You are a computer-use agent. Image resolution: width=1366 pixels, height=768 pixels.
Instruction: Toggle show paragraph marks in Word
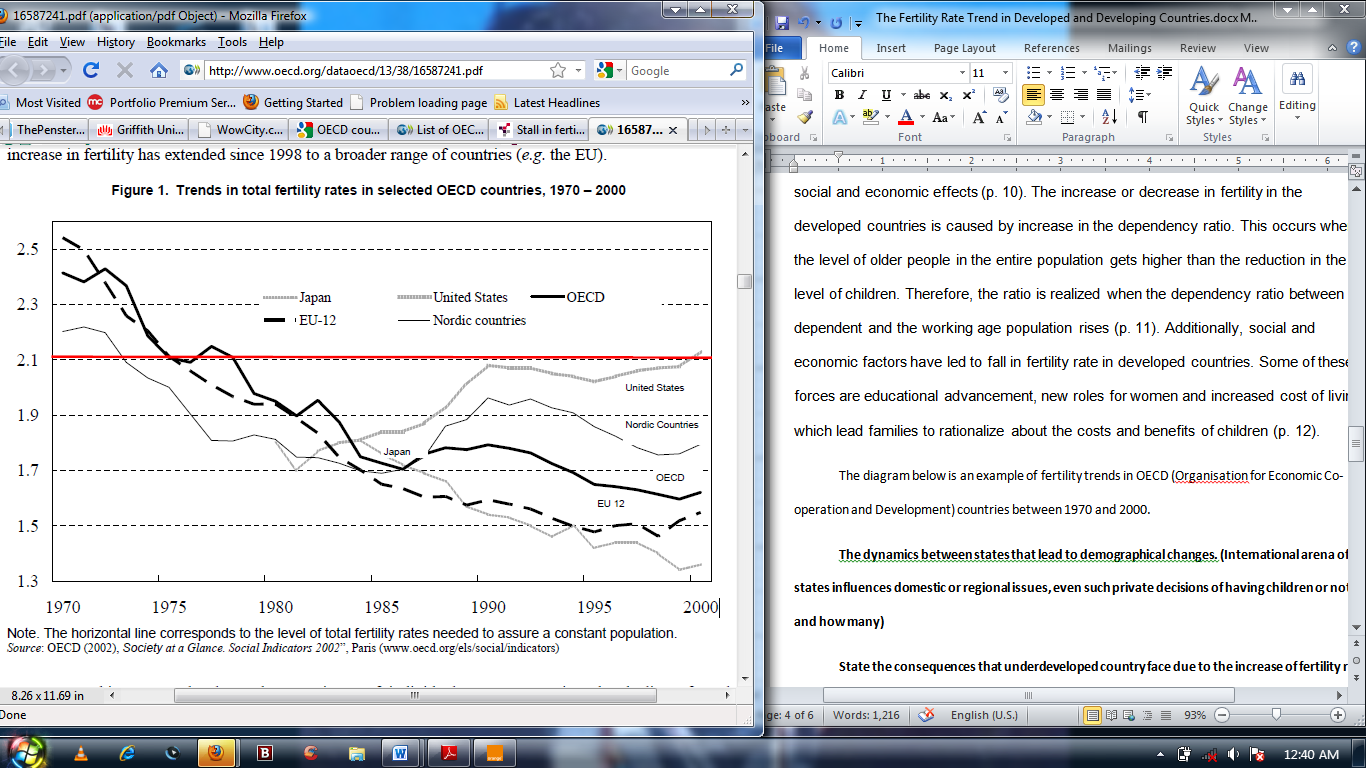point(1142,117)
